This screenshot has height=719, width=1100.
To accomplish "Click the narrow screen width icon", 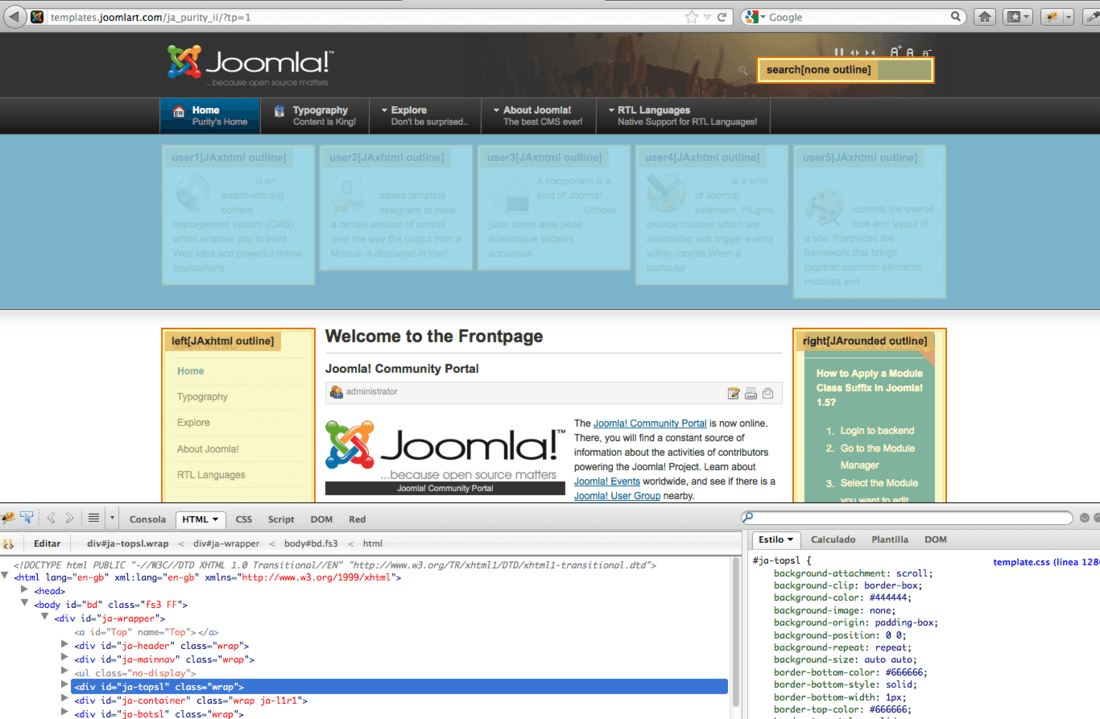I will [x=870, y=53].
